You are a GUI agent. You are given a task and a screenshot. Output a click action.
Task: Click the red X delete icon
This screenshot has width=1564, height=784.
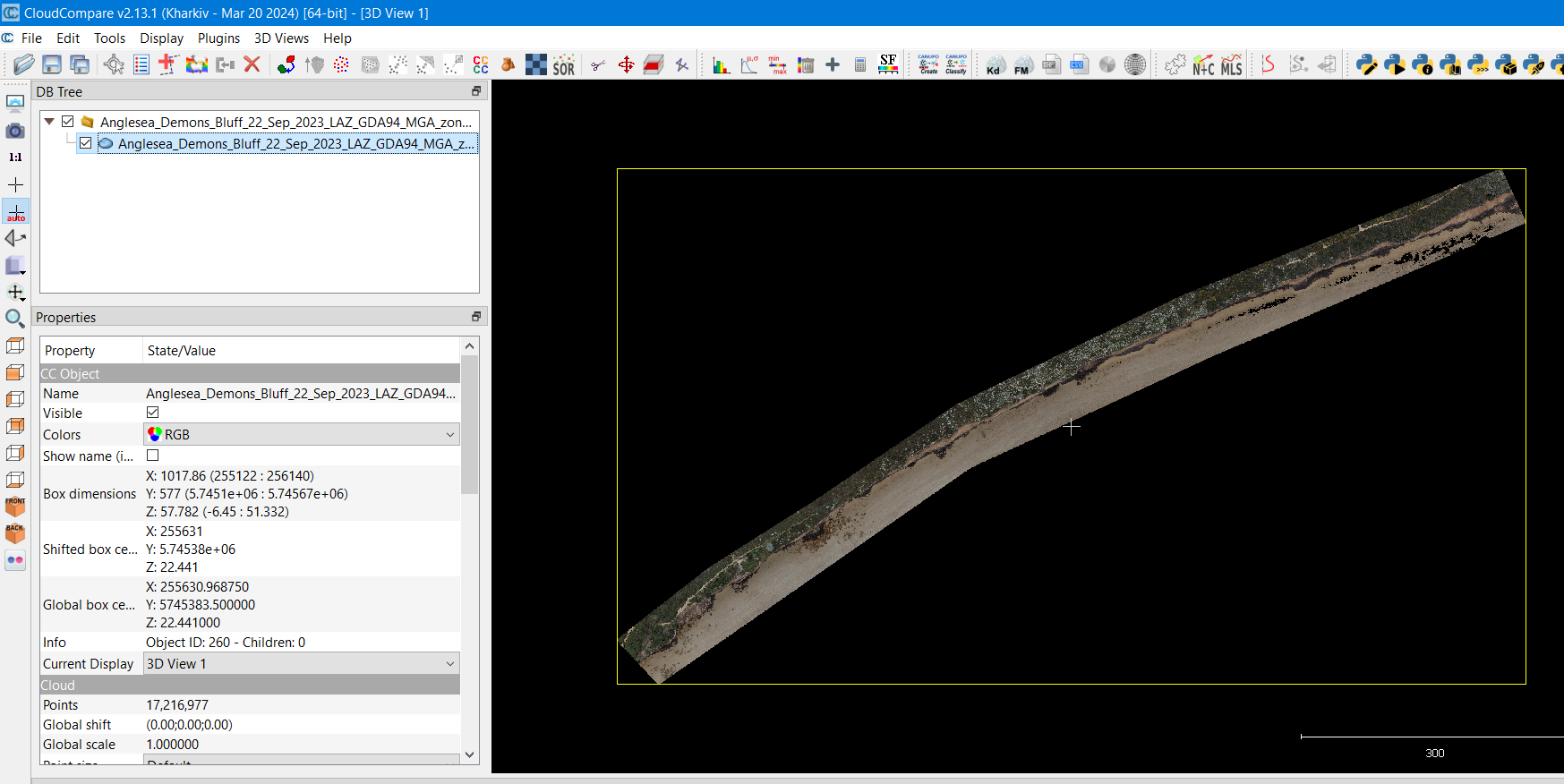(252, 64)
